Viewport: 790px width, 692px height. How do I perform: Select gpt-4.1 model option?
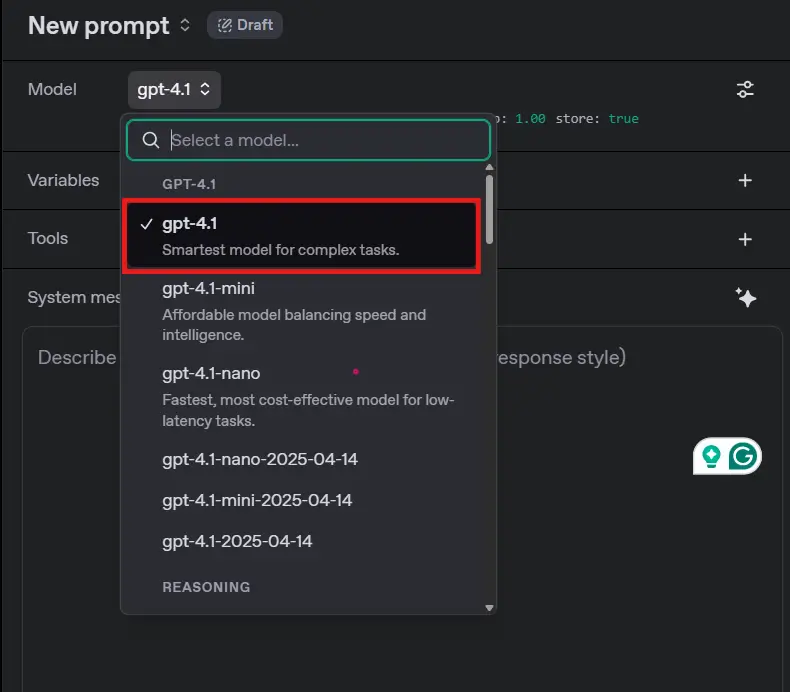pyautogui.click(x=301, y=236)
